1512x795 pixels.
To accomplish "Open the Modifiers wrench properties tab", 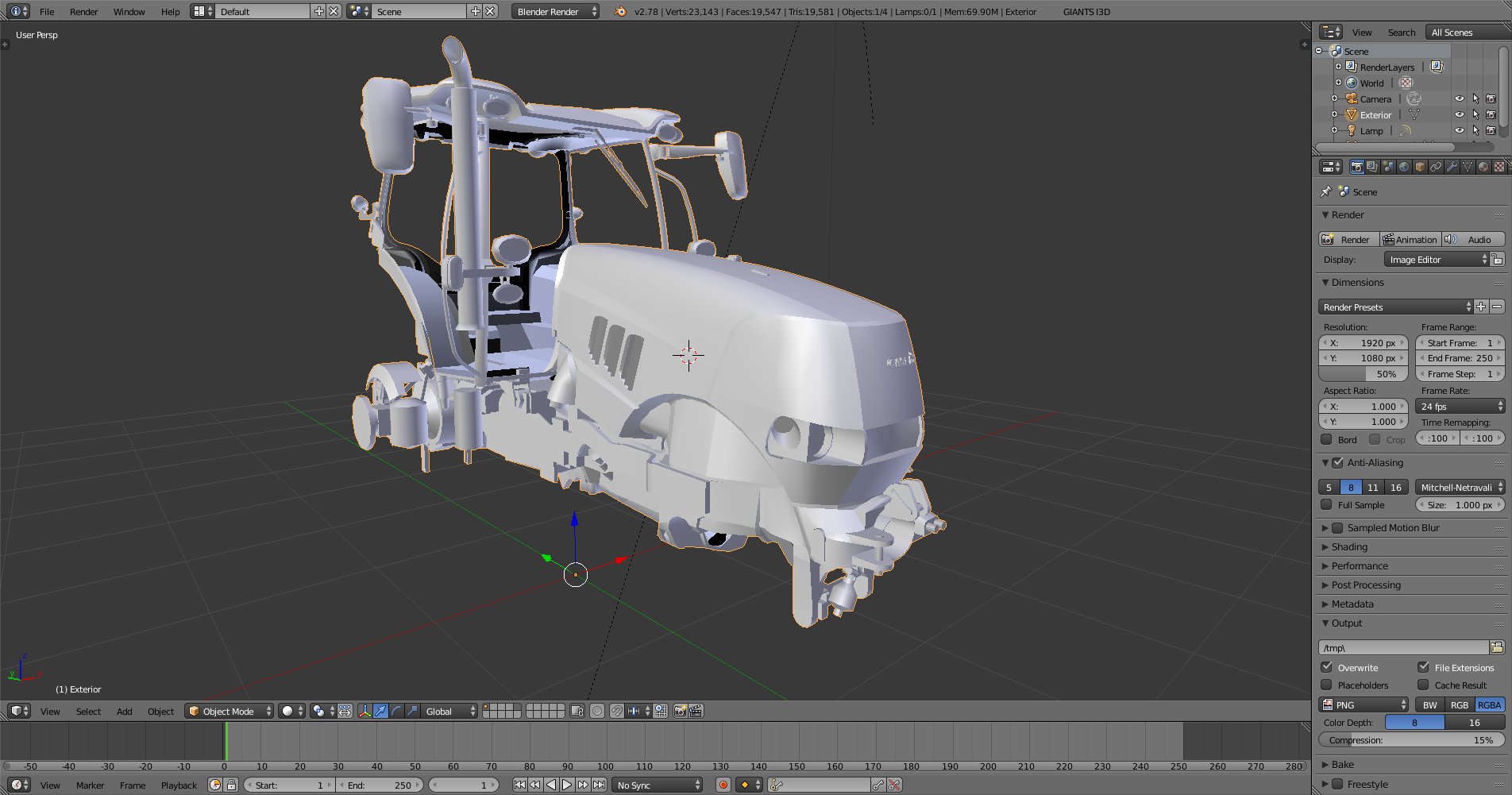I will tap(1452, 167).
